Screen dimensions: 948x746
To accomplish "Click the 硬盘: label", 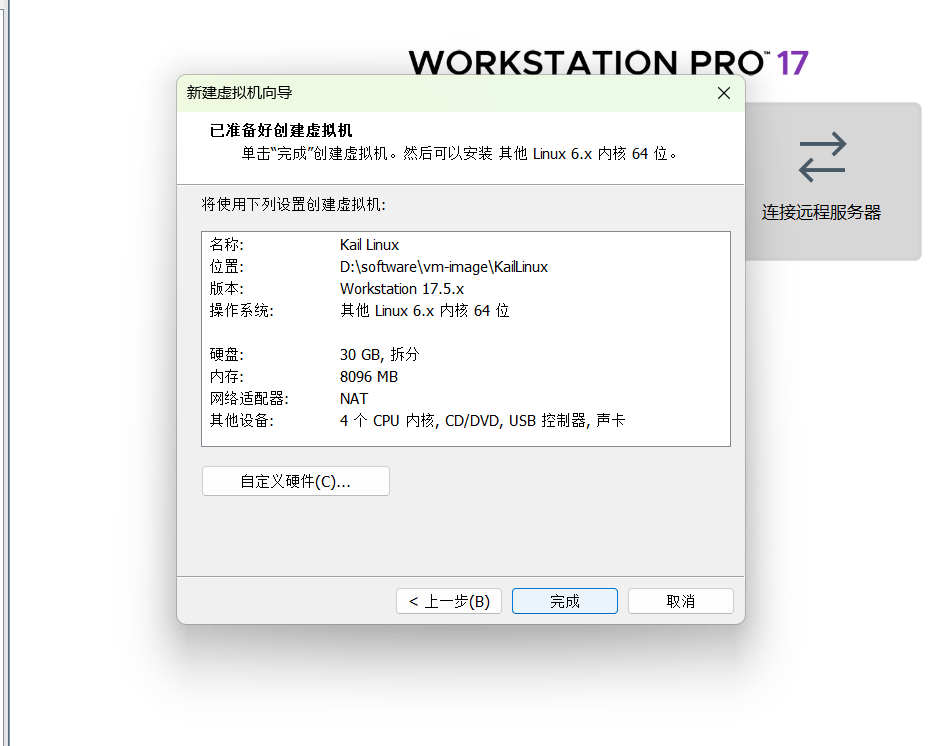I will 227,354.
